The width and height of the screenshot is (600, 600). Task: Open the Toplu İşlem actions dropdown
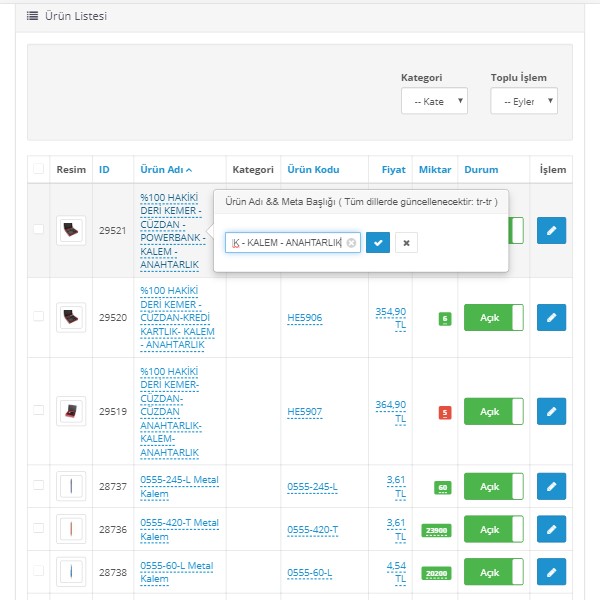tap(523, 101)
